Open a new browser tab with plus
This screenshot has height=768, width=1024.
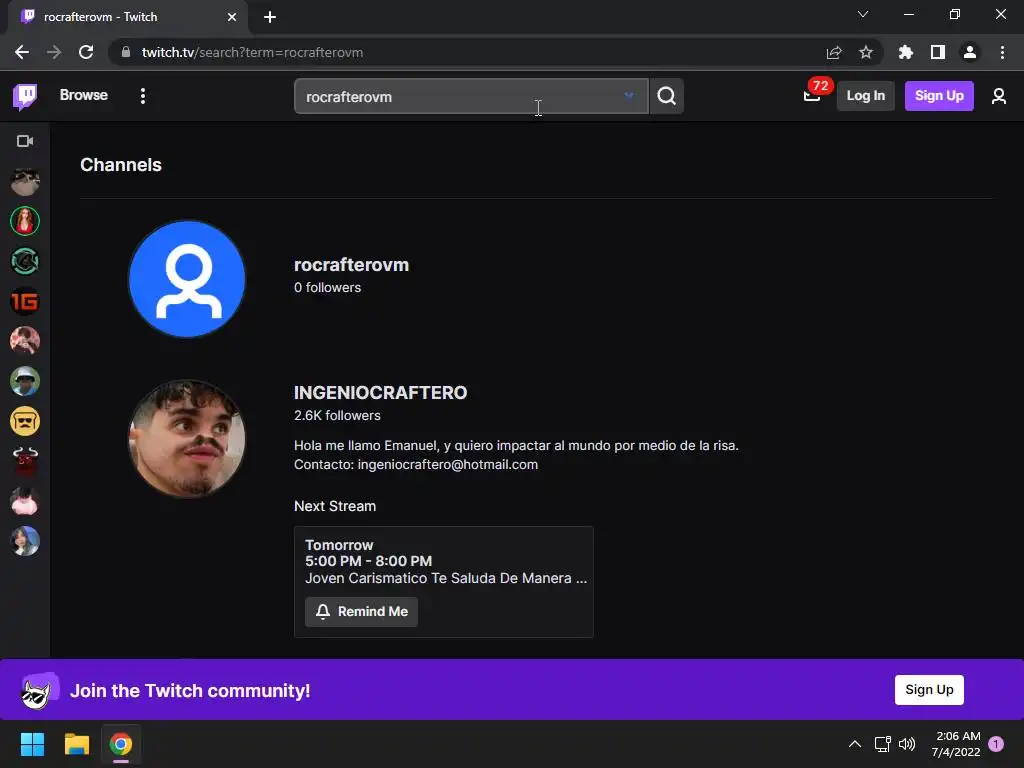(x=270, y=17)
